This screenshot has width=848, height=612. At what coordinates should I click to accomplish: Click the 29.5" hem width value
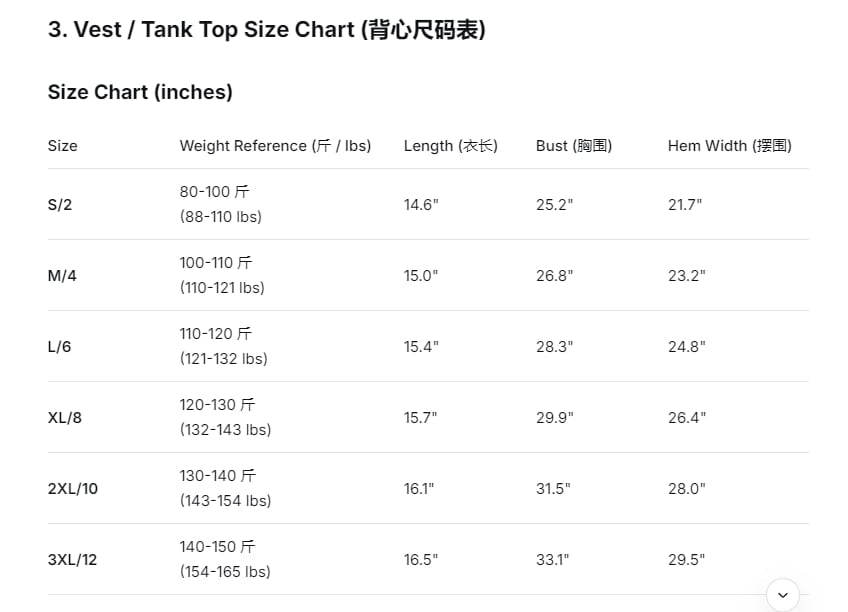tap(687, 560)
